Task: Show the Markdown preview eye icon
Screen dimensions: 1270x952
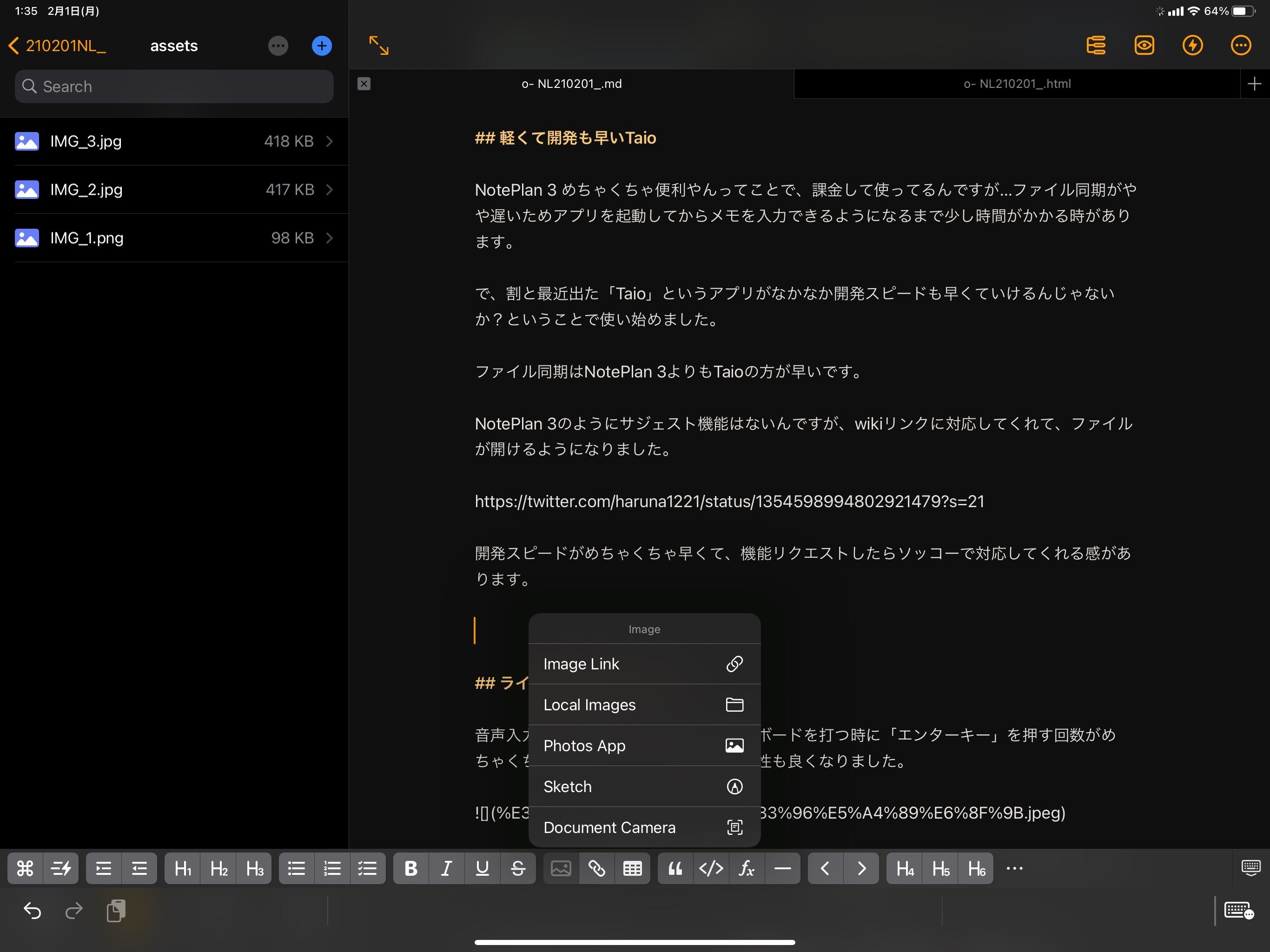Action: tap(1144, 46)
